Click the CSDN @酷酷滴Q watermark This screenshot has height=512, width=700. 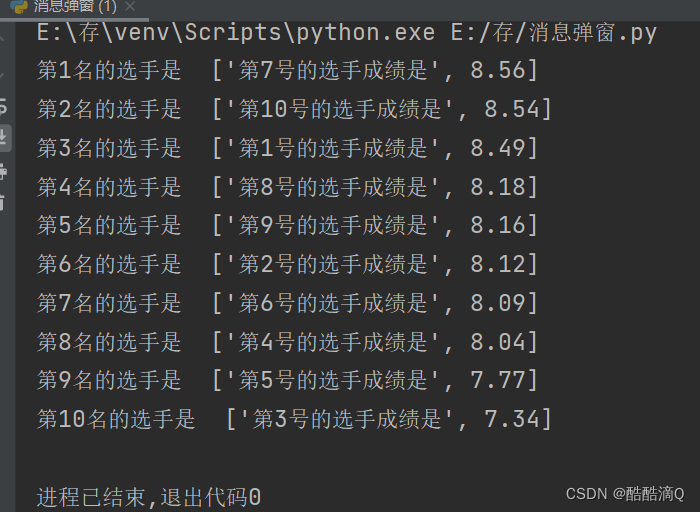coord(625,494)
